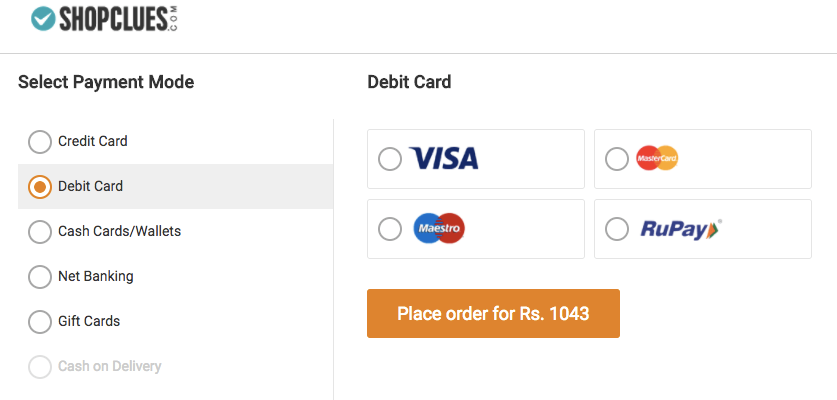
Task: Click the greyed-out Cash on Delivery radio
Action: pyautogui.click(x=40, y=366)
